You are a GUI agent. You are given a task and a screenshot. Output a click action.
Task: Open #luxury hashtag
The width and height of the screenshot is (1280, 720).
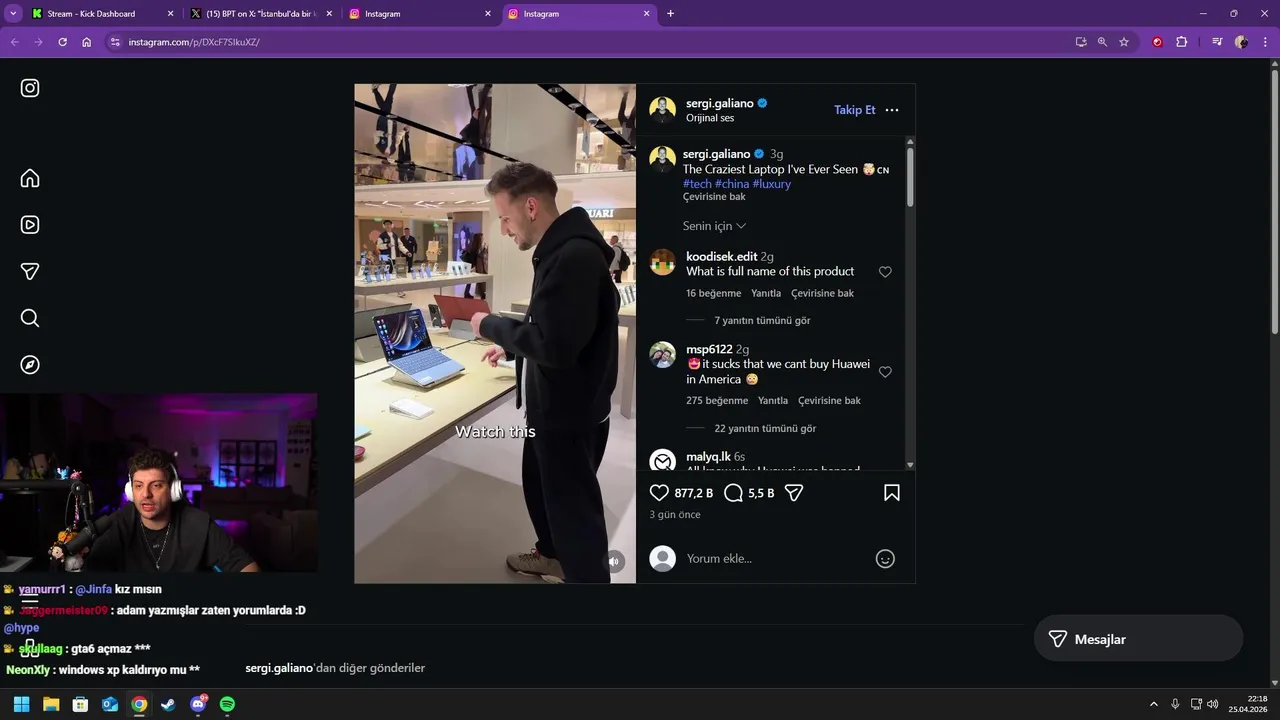772,184
